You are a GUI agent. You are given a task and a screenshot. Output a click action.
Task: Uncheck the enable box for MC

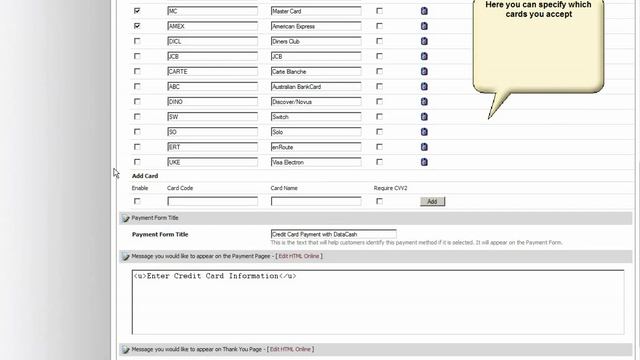pos(137,11)
